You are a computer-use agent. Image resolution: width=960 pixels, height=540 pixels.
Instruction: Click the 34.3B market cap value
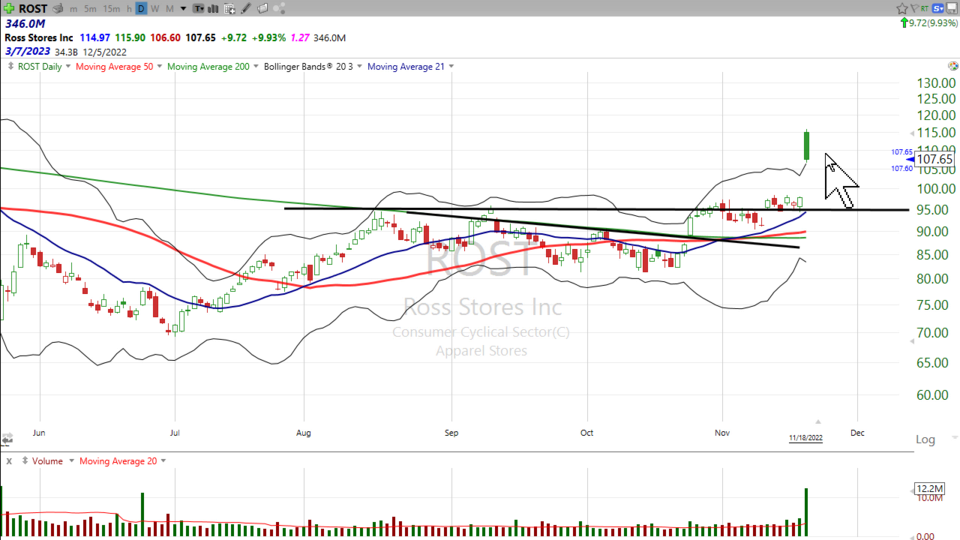coord(66,52)
